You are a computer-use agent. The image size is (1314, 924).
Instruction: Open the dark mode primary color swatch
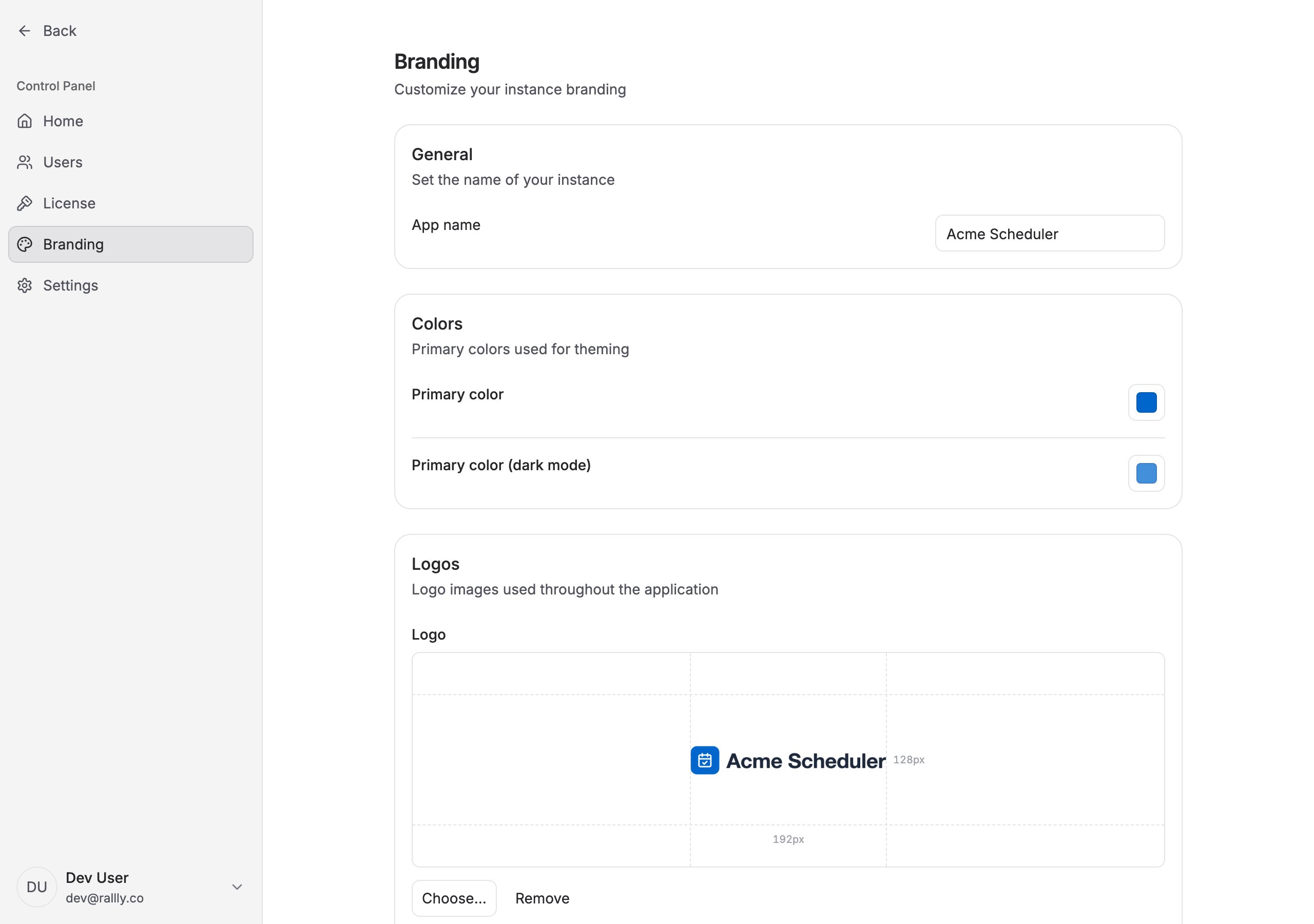point(1146,473)
